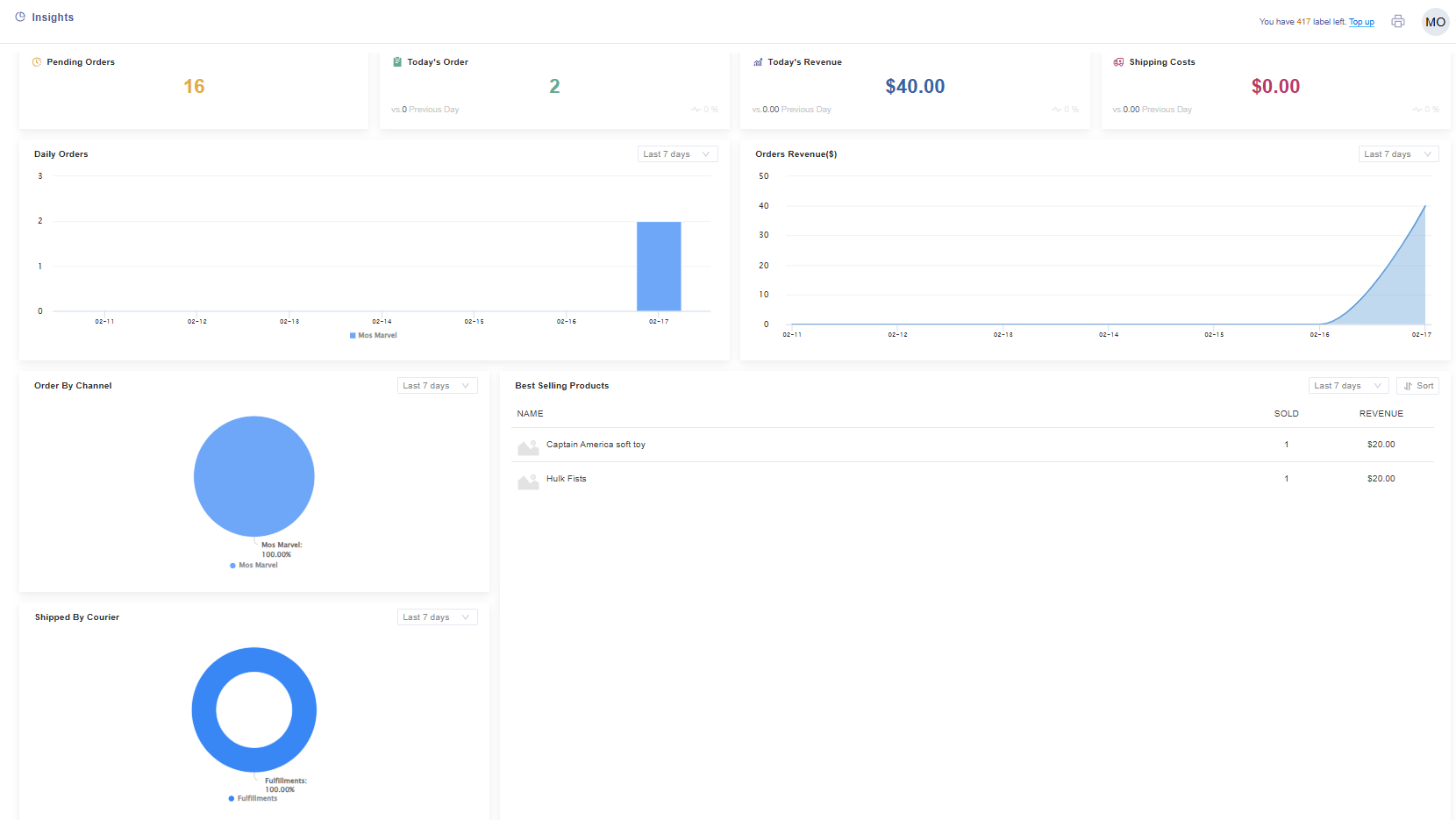Click Shipping Costs value $0.00
Screen dimensions: 1456x820
(1275, 86)
